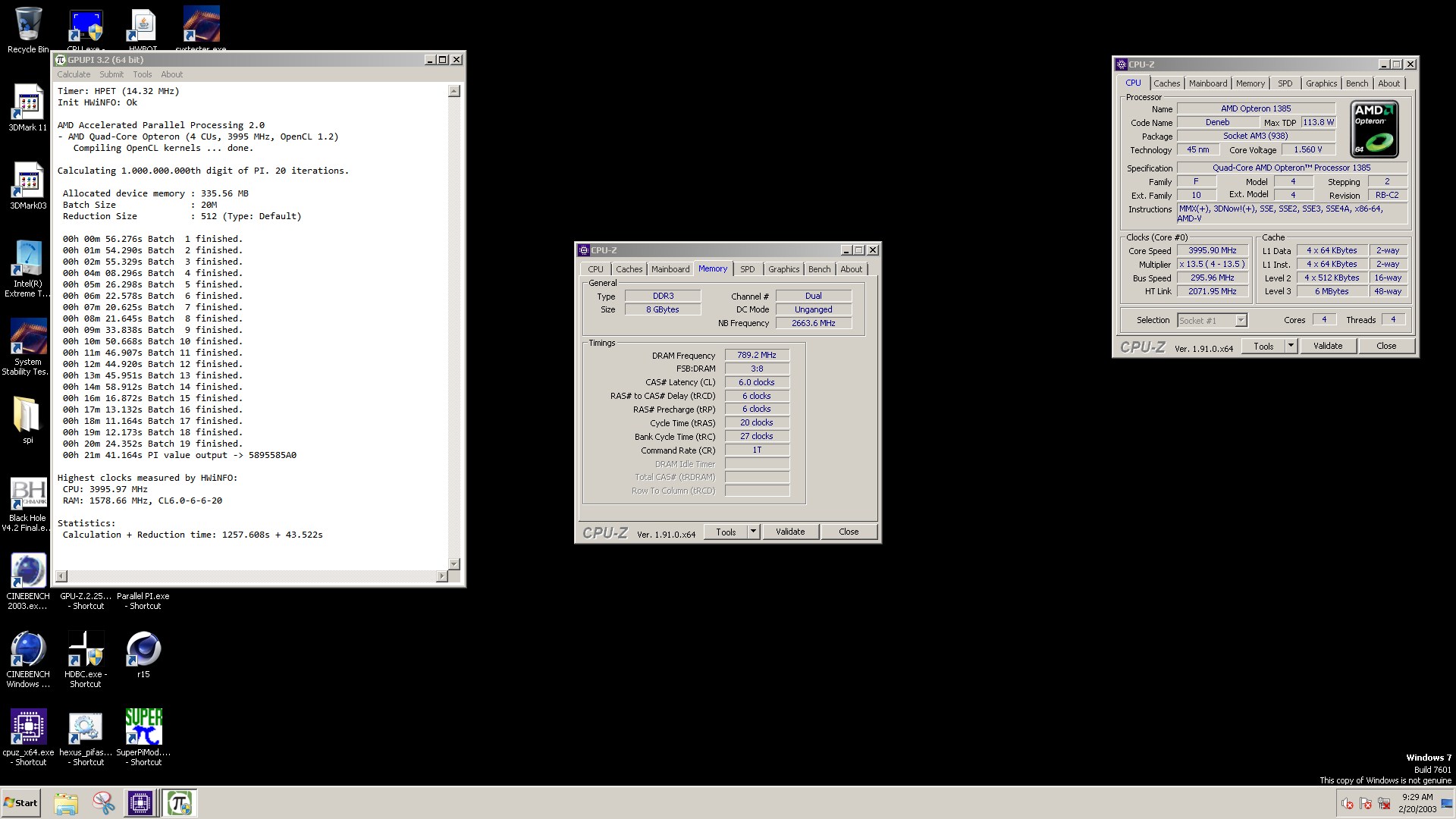
Task: Click the taskbar clock showing 9:29 AM
Action: pos(1417,803)
